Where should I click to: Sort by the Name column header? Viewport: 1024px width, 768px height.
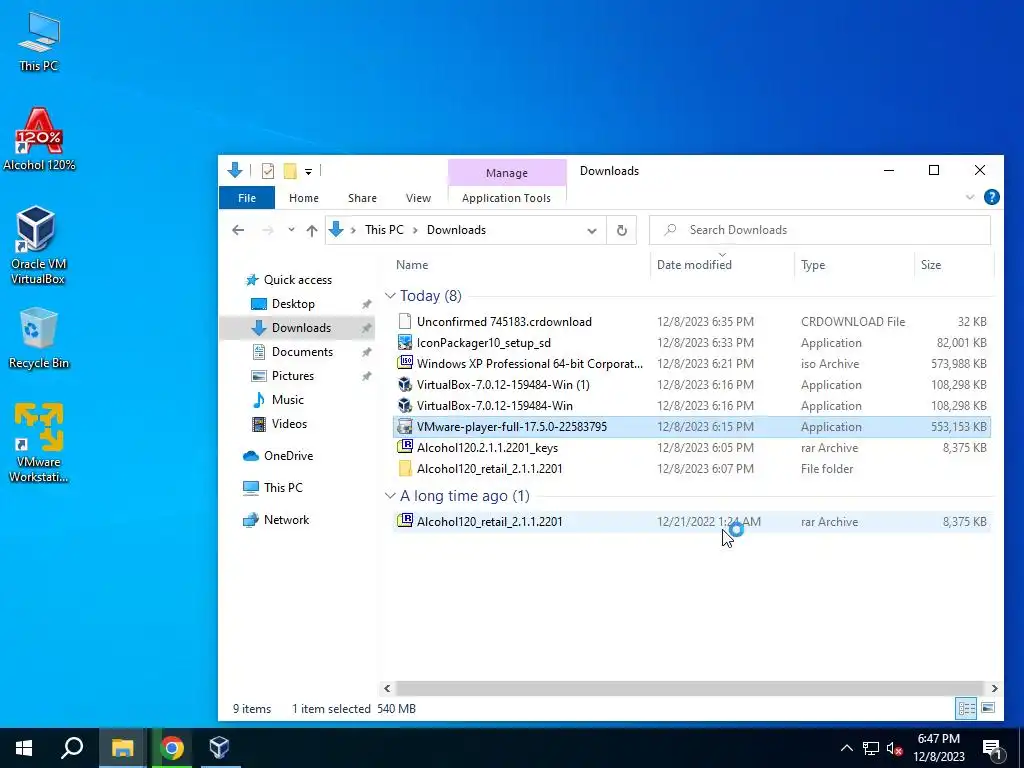pyautogui.click(x=521, y=264)
